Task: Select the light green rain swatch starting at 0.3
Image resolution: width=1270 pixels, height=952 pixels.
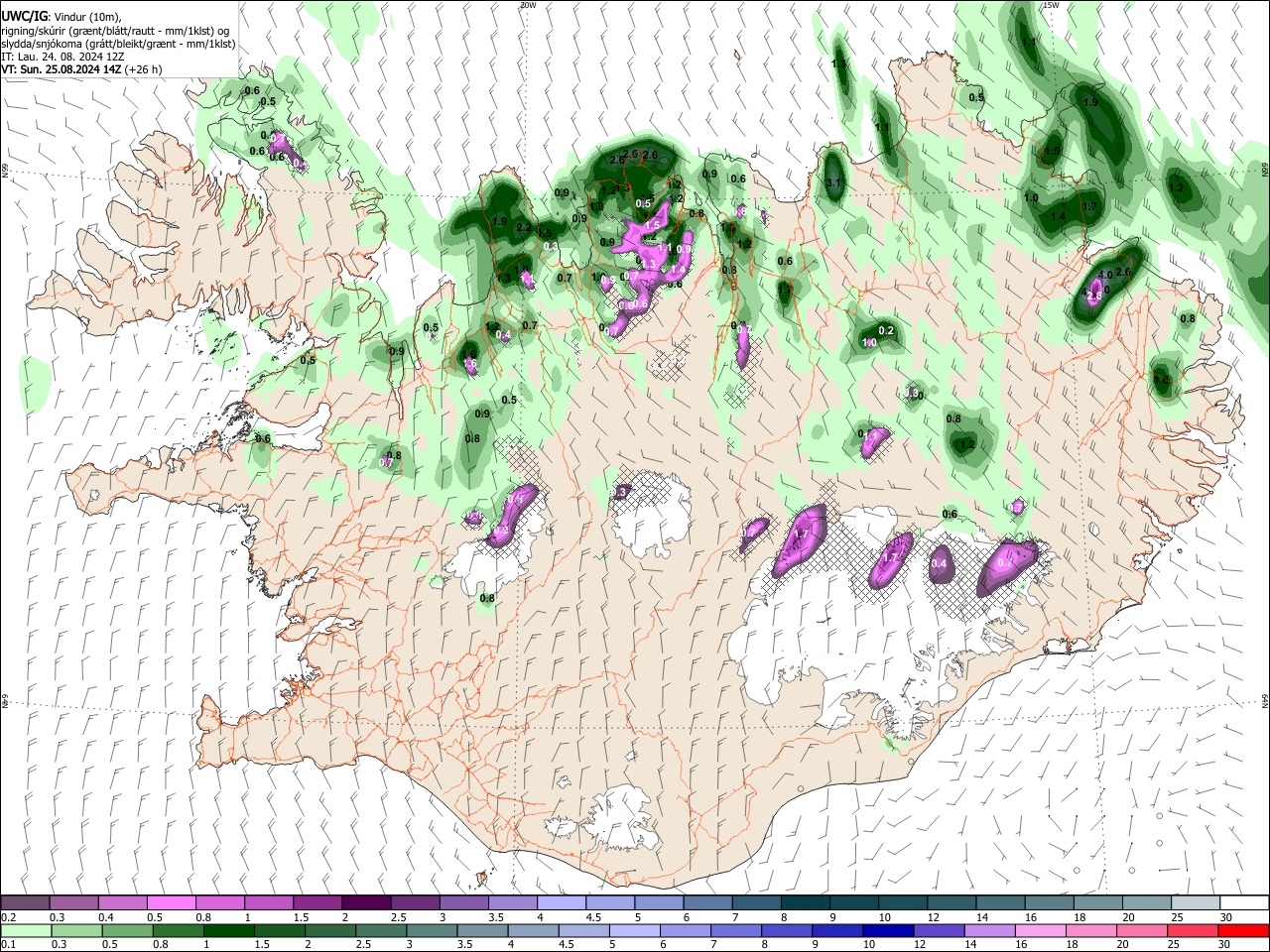Action: (77, 930)
